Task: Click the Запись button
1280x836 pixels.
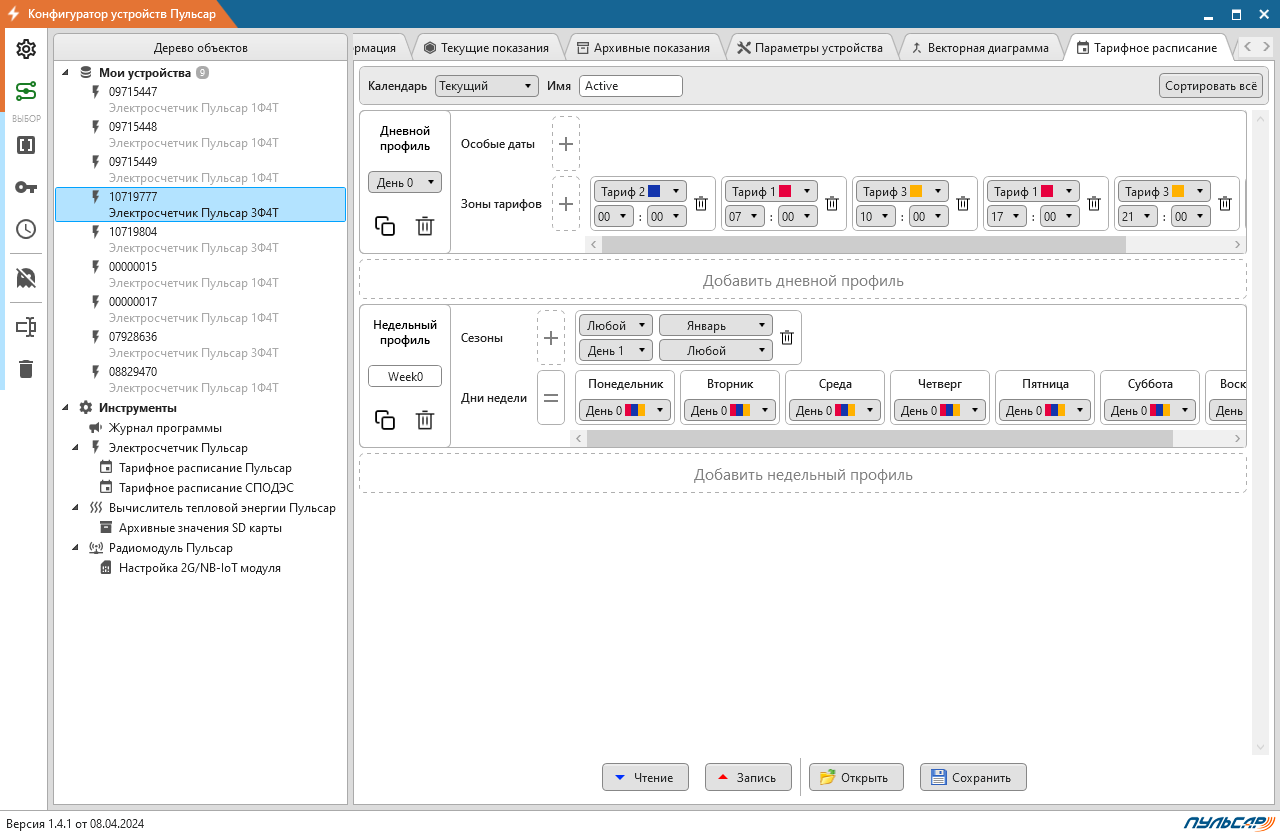Action: 748,777
